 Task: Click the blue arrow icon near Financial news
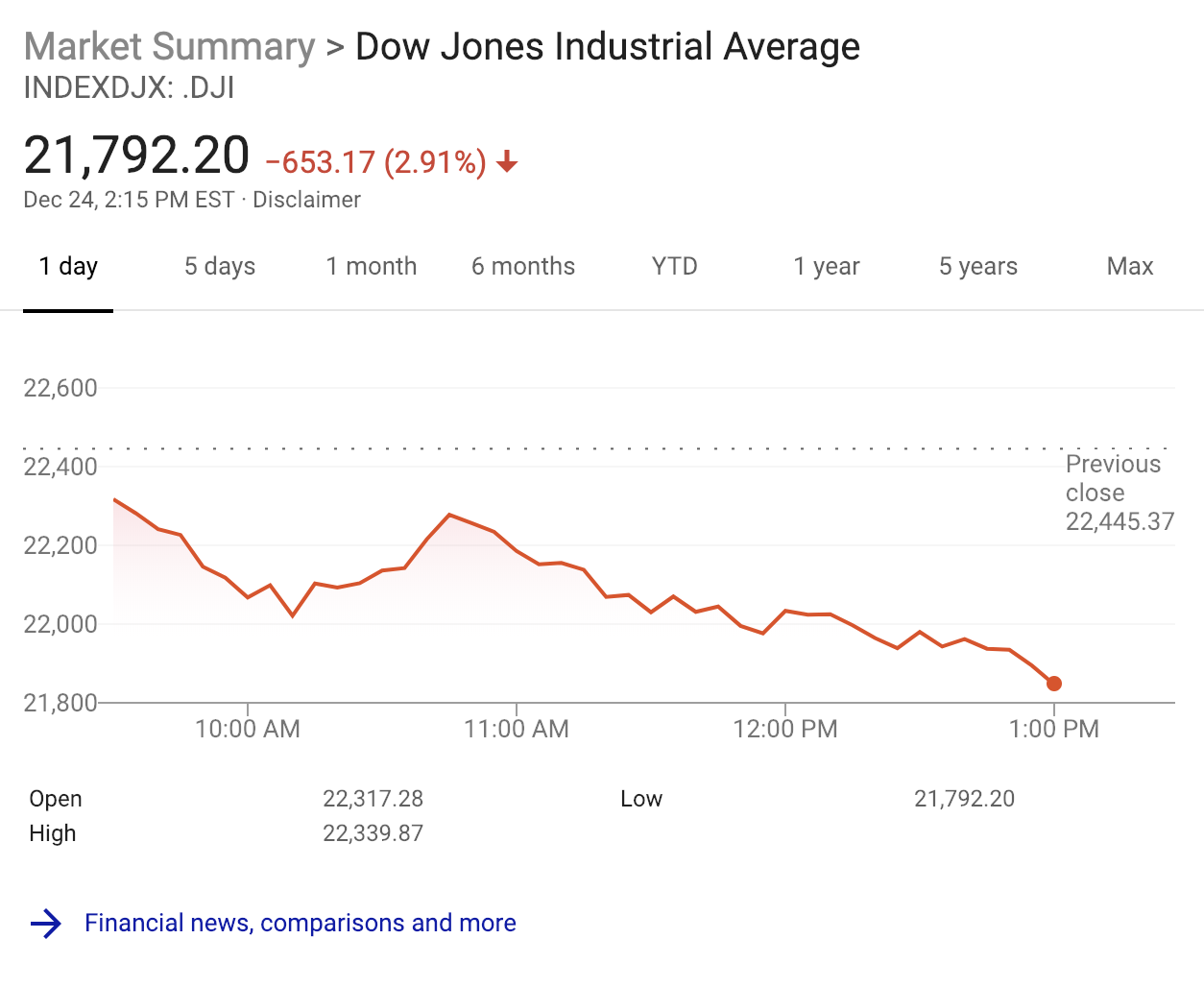(46, 924)
